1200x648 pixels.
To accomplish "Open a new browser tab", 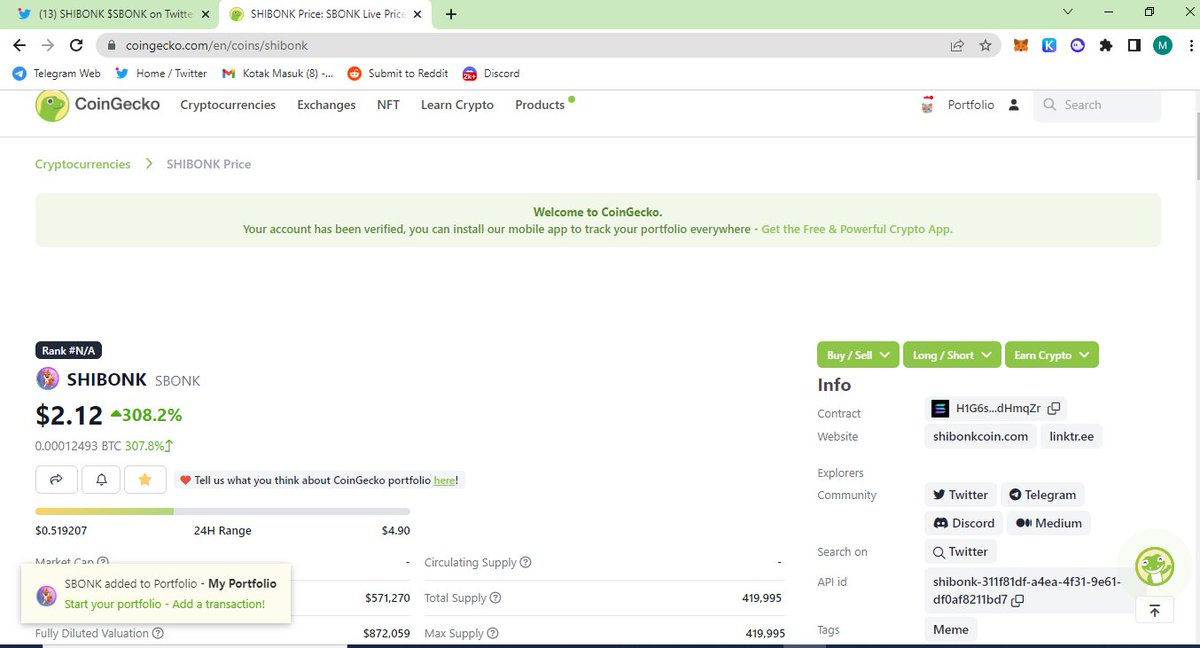I will coord(451,14).
